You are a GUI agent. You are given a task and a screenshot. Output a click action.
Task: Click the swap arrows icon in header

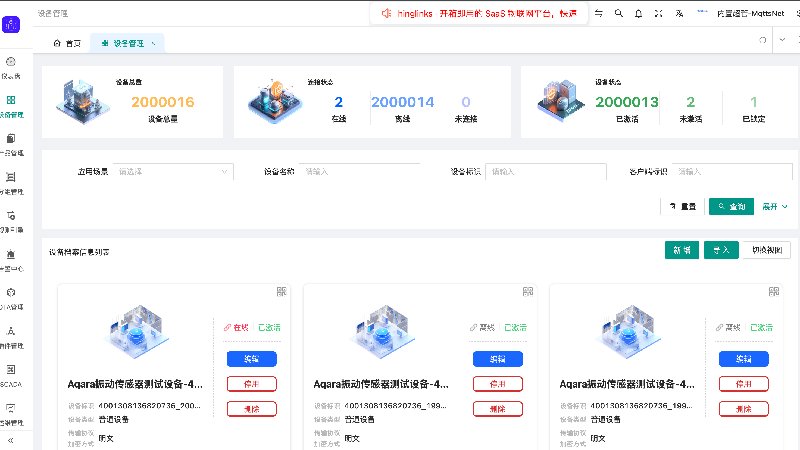[598, 13]
